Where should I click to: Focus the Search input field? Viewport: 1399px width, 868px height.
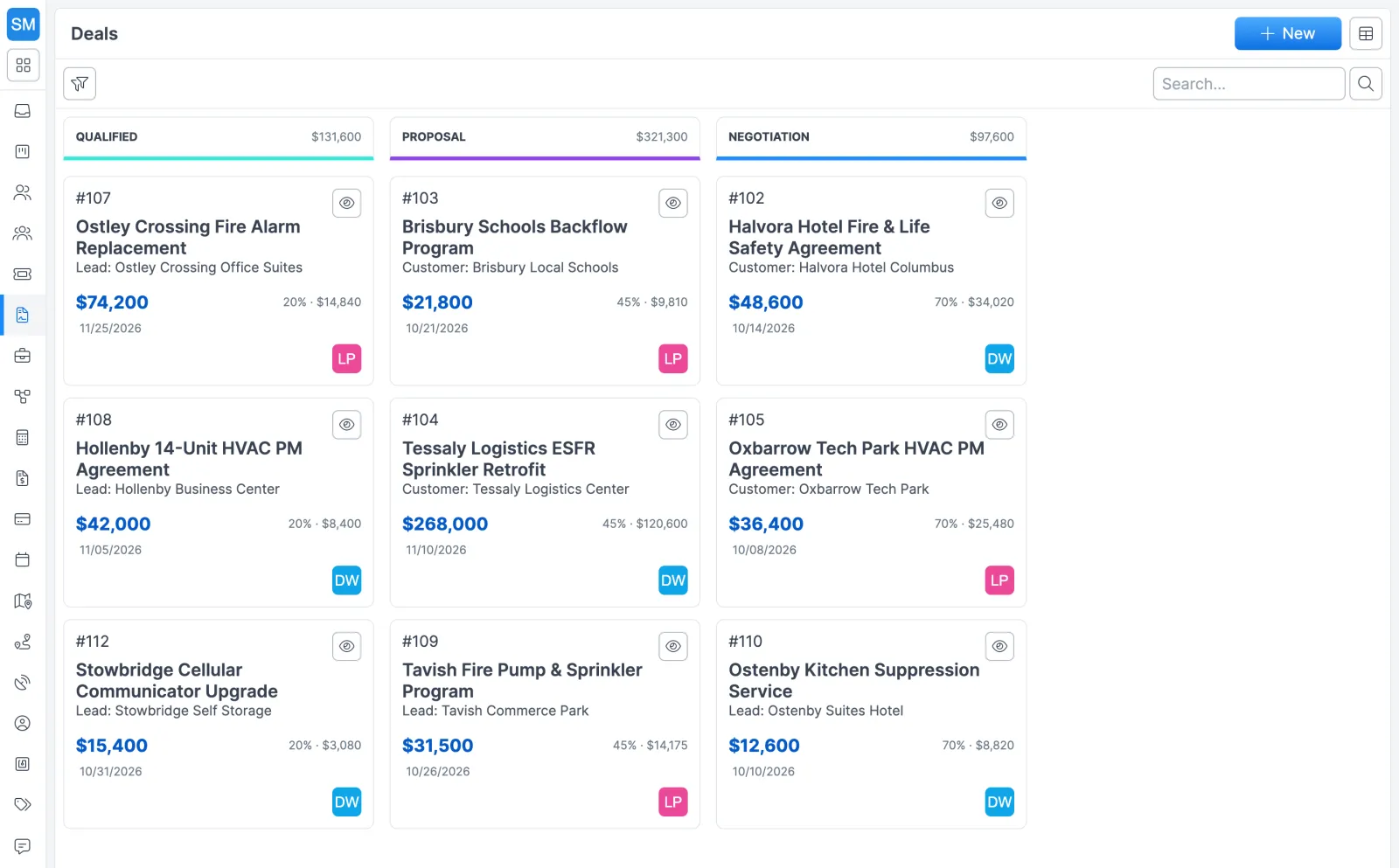tap(1249, 84)
